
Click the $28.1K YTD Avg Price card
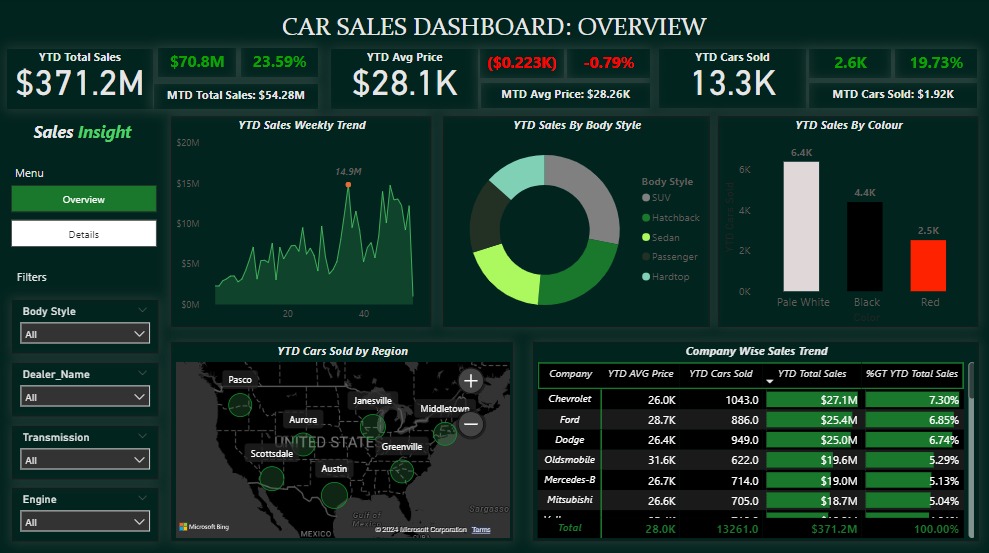(404, 78)
